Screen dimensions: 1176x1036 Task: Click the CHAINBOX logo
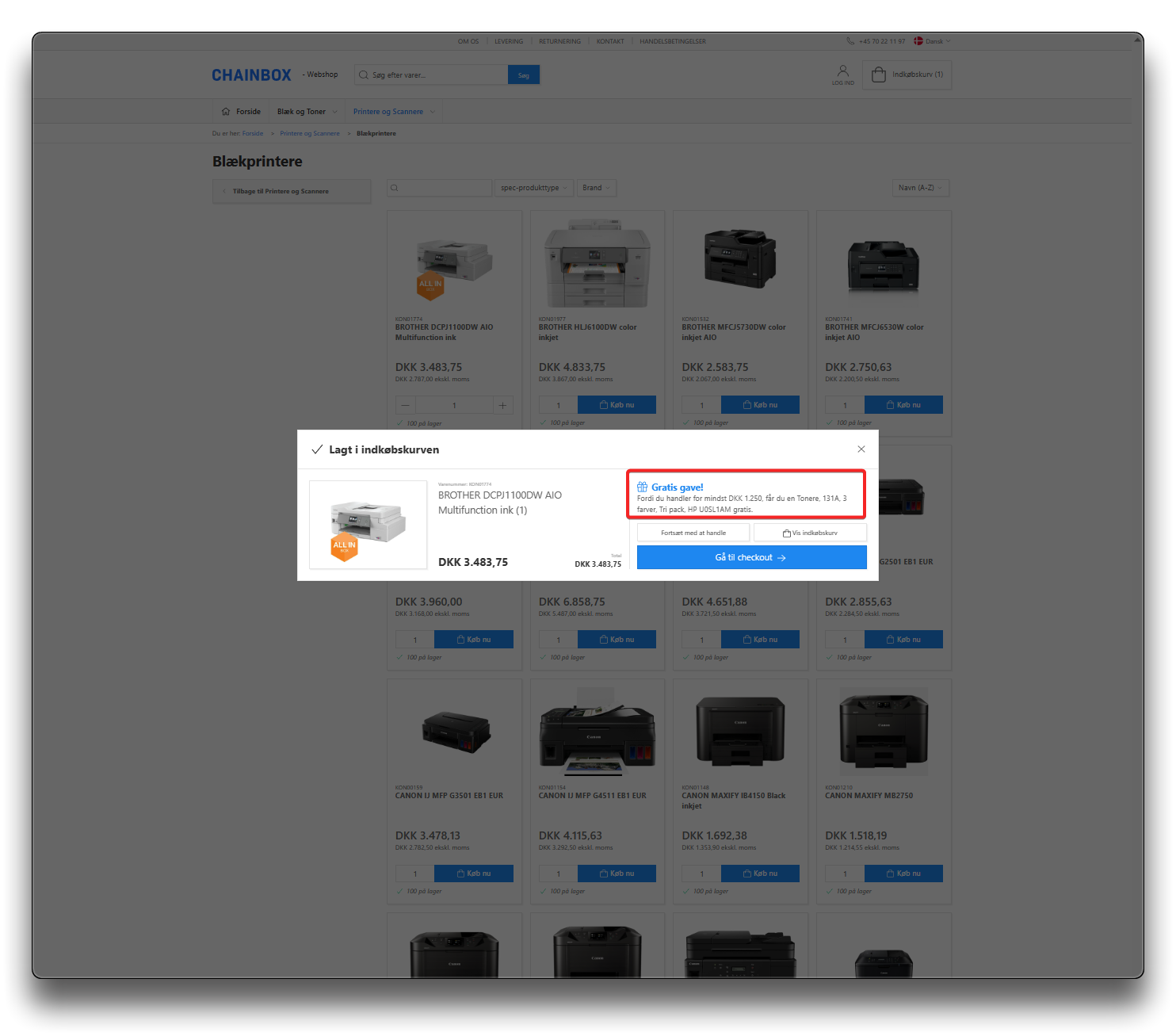point(251,75)
